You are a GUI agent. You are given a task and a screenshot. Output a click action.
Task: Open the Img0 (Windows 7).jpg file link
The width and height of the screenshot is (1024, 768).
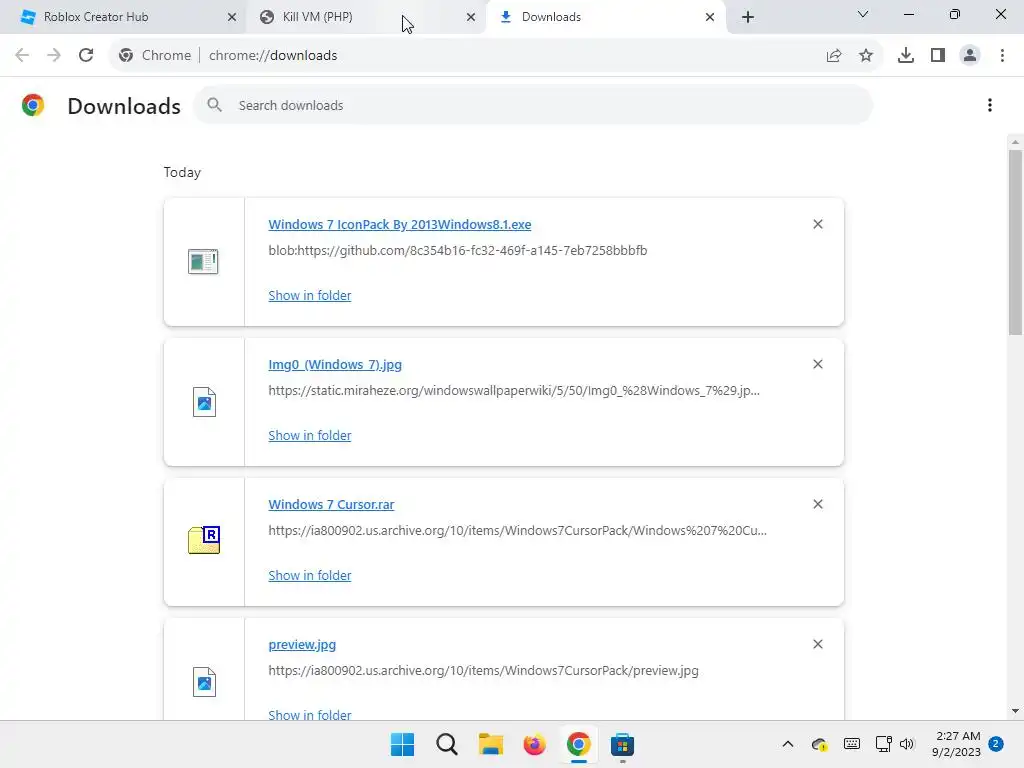click(x=335, y=364)
